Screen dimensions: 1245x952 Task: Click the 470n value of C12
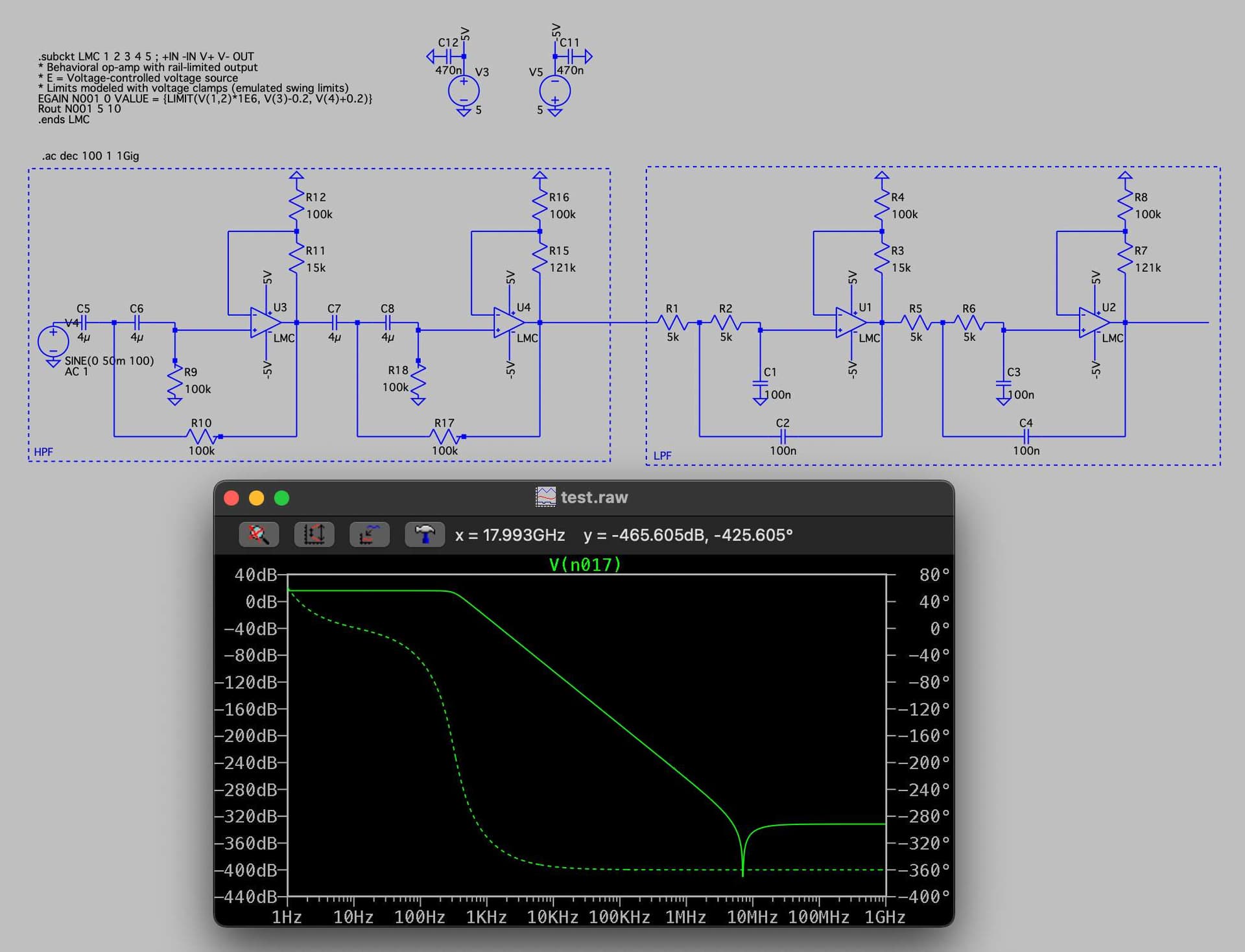tap(448, 70)
